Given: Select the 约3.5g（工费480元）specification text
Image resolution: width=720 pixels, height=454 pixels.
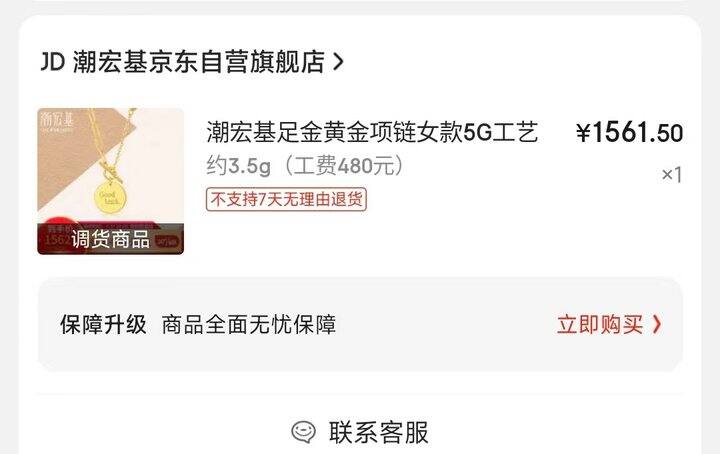Looking at the screenshot, I should tap(305, 166).
